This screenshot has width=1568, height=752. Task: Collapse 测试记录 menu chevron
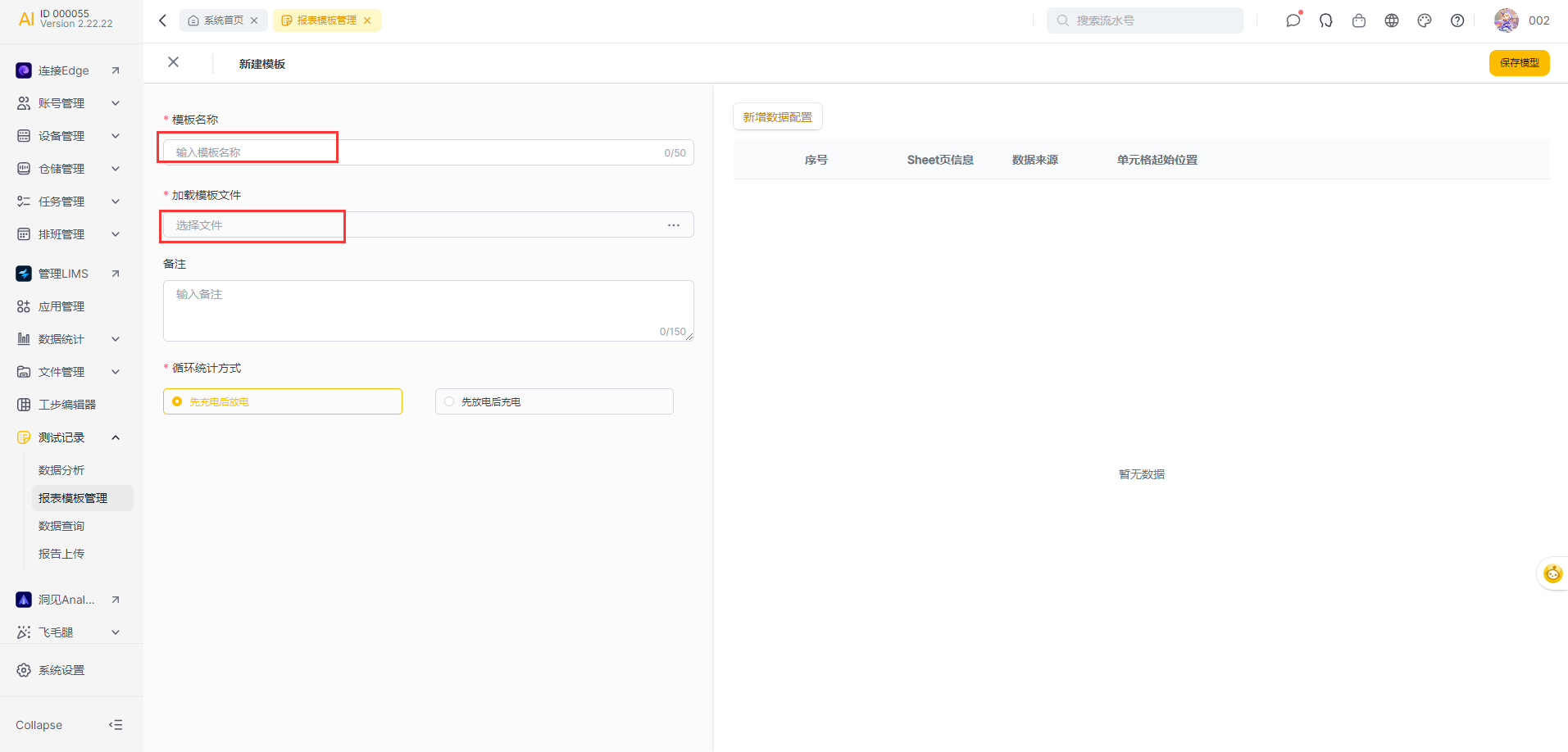pyautogui.click(x=116, y=437)
